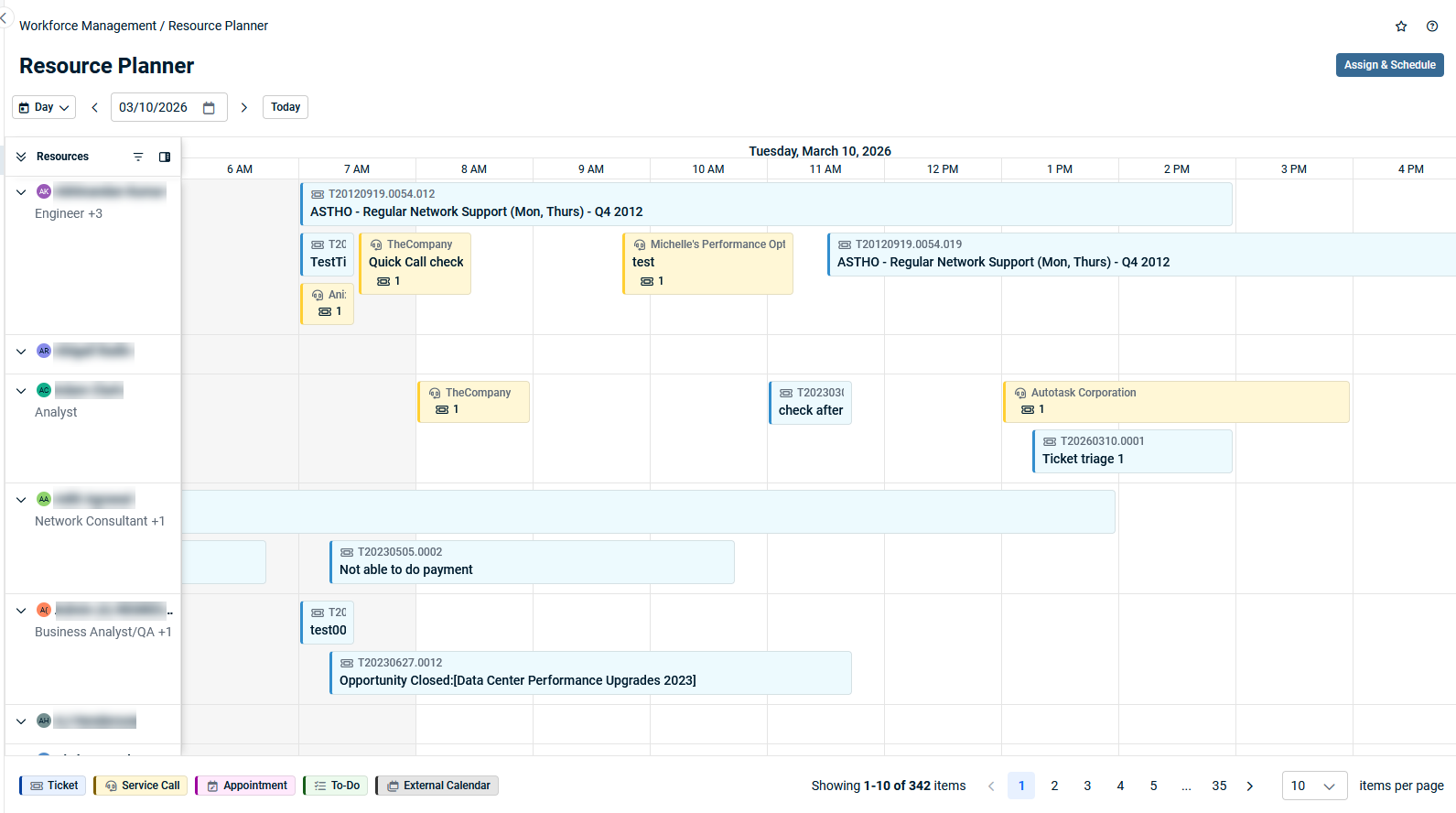Click the Assign & Schedule button
The image size is (1456, 813).
(x=1389, y=65)
